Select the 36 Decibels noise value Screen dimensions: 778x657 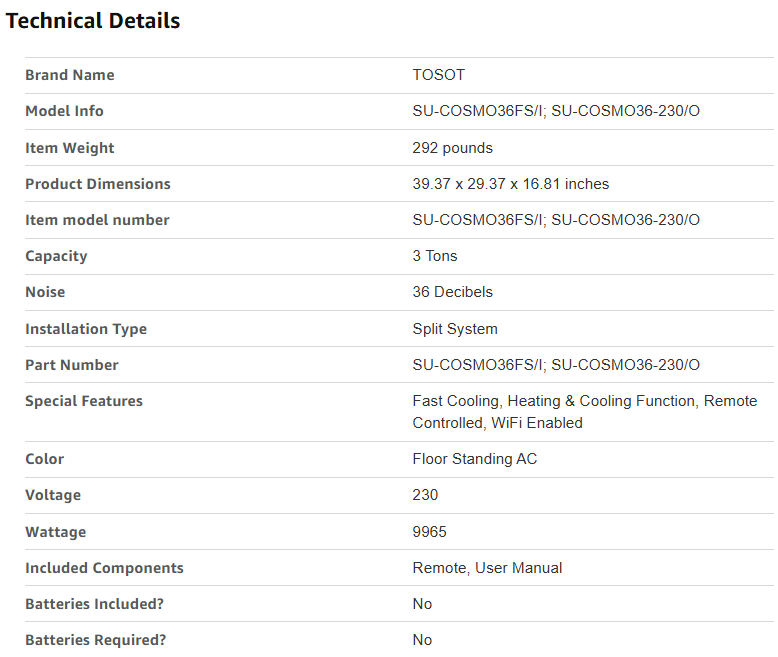(x=453, y=292)
